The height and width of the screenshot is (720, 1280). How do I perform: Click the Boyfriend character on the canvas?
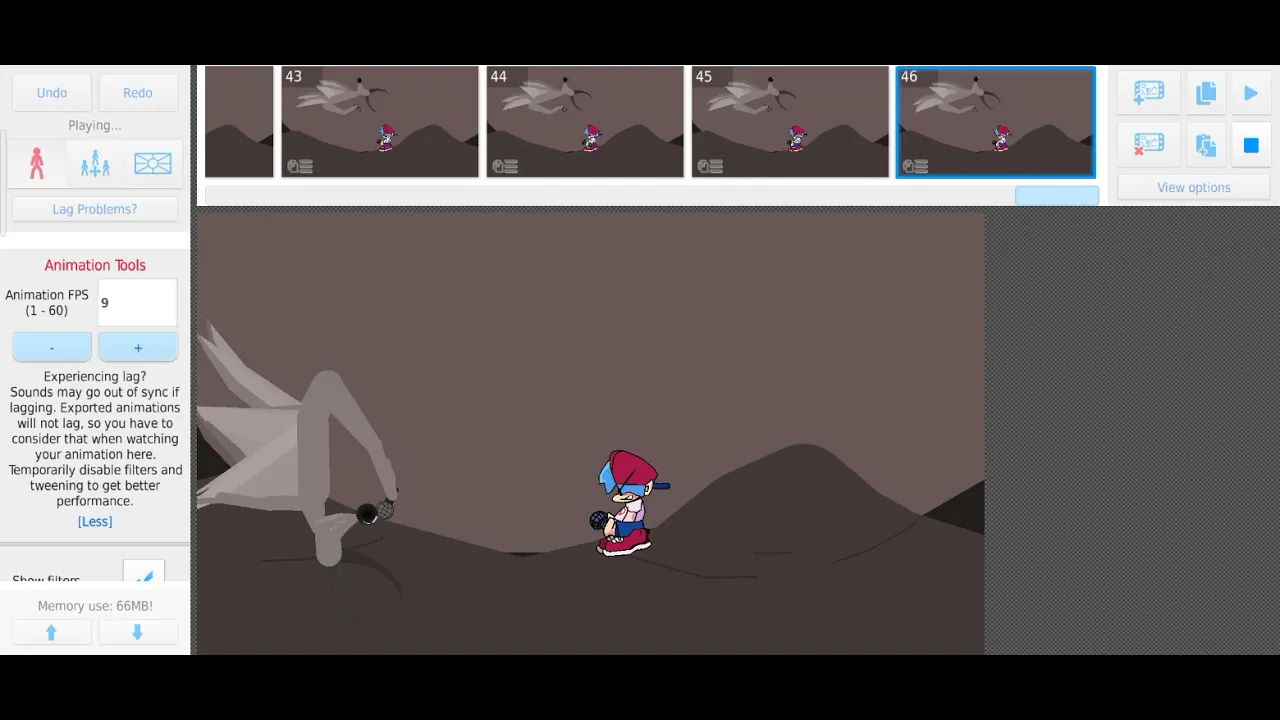(x=628, y=503)
